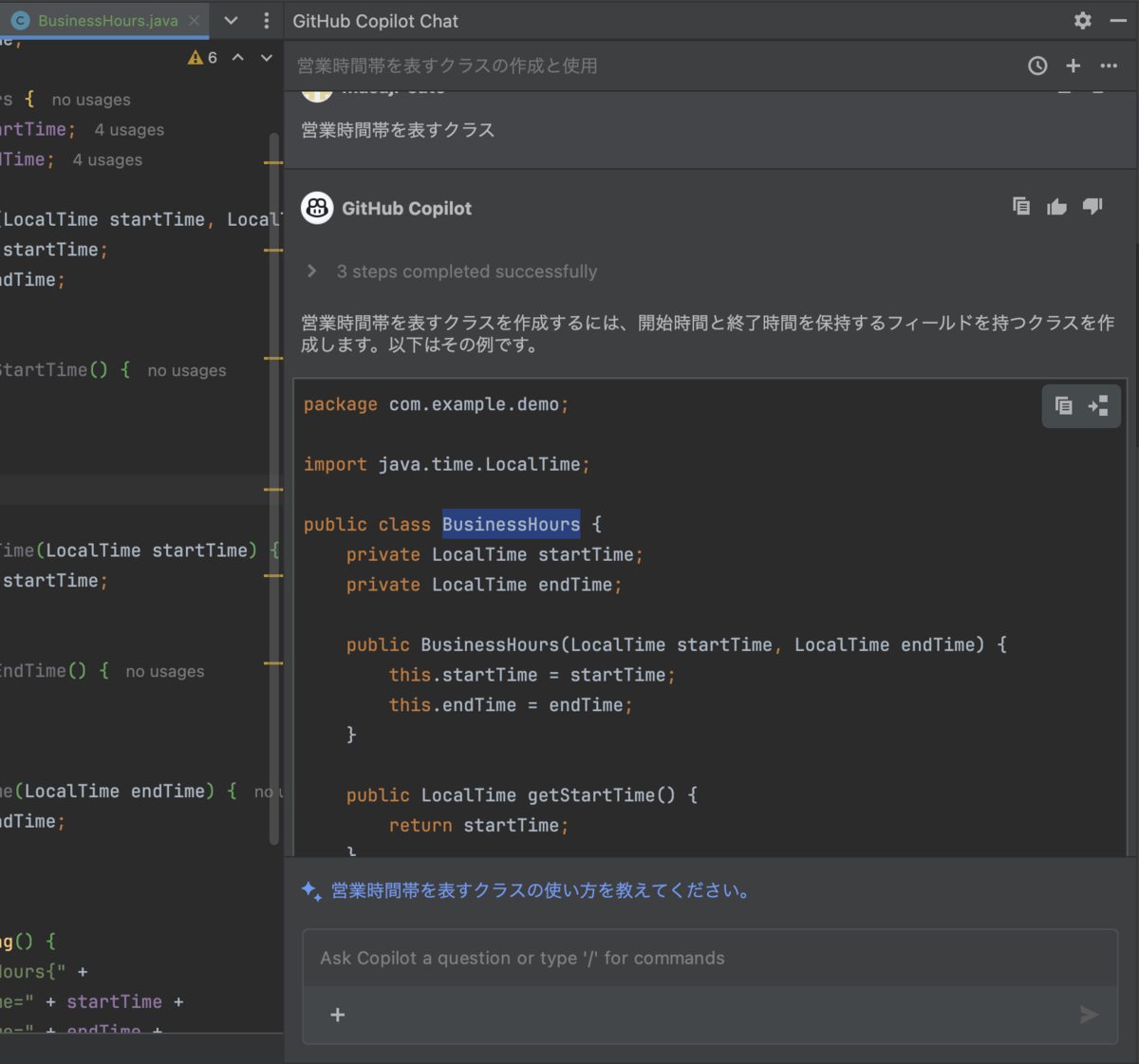The image size is (1139, 1064).
Task: Open the editor tabs list dropdown
Action: (x=231, y=20)
